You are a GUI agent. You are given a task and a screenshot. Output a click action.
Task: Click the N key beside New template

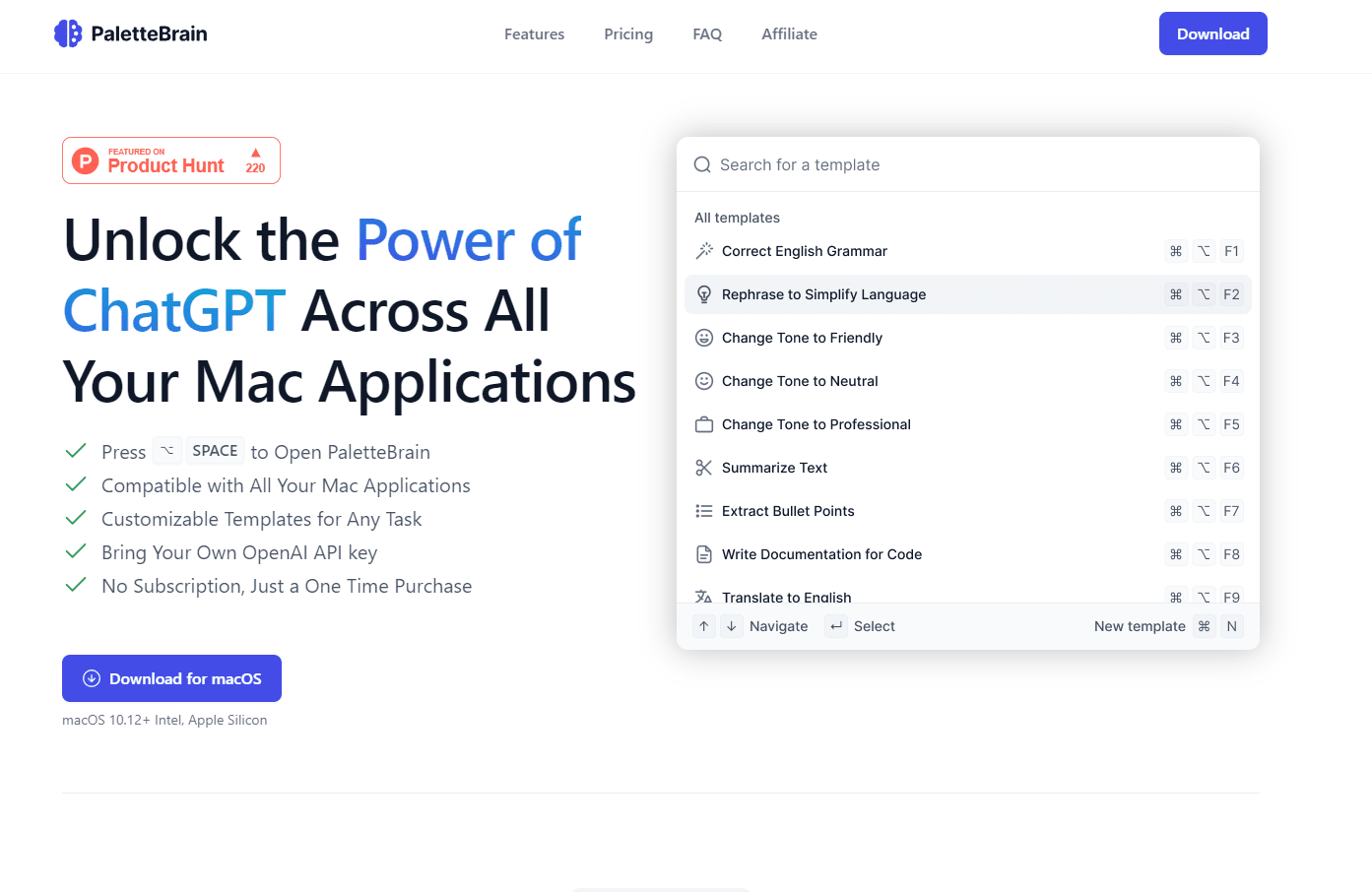point(1231,626)
